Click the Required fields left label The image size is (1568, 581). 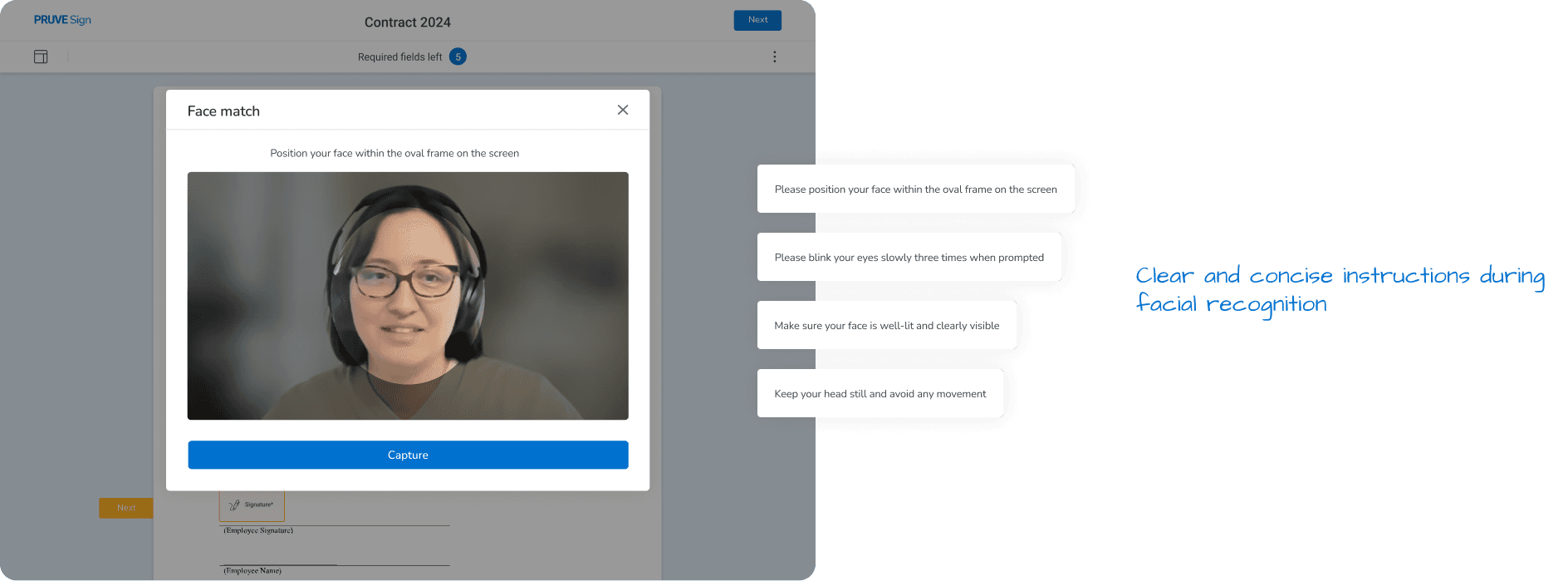(399, 57)
